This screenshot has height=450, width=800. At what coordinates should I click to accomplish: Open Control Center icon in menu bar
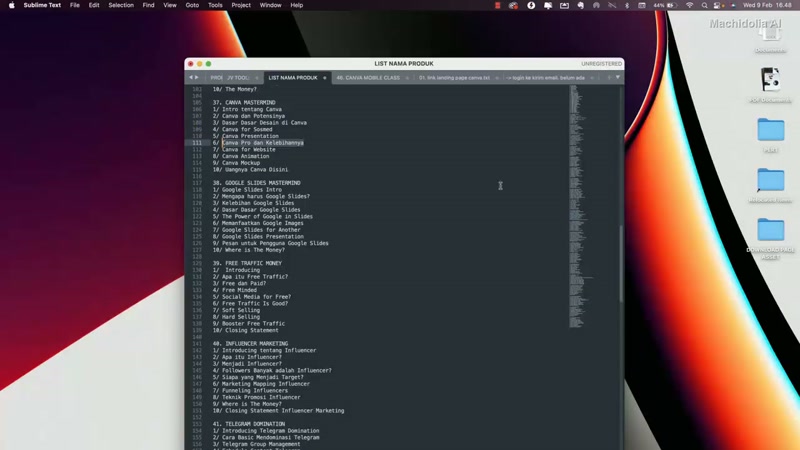coord(718,5)
